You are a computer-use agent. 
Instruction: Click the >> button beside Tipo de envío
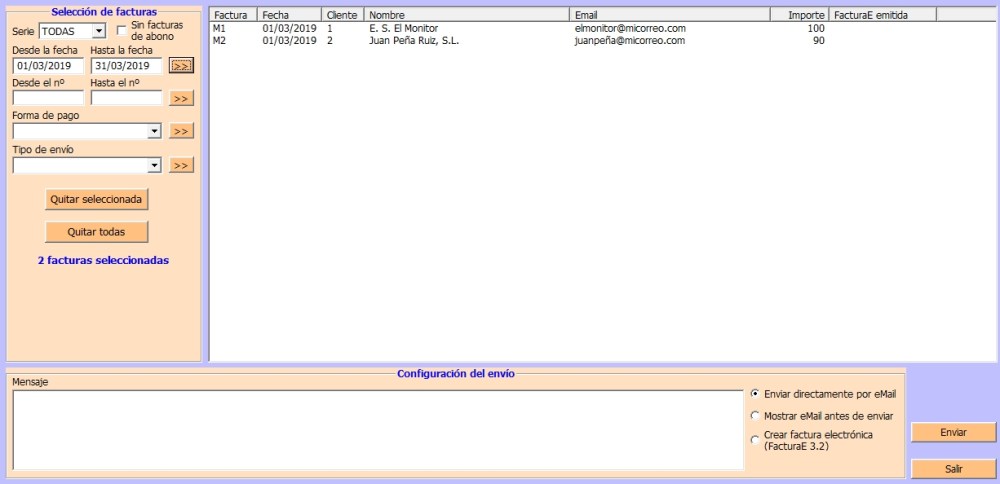tap(181, 165)
